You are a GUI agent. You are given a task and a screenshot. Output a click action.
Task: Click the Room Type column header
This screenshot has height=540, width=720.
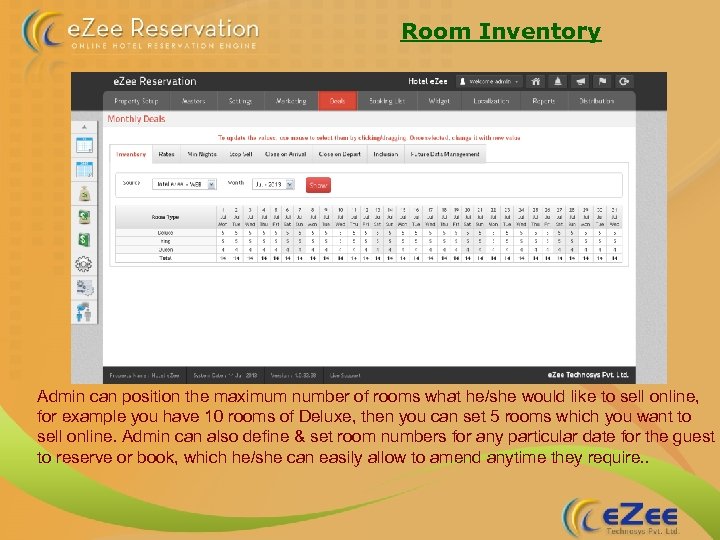[165, 217]
